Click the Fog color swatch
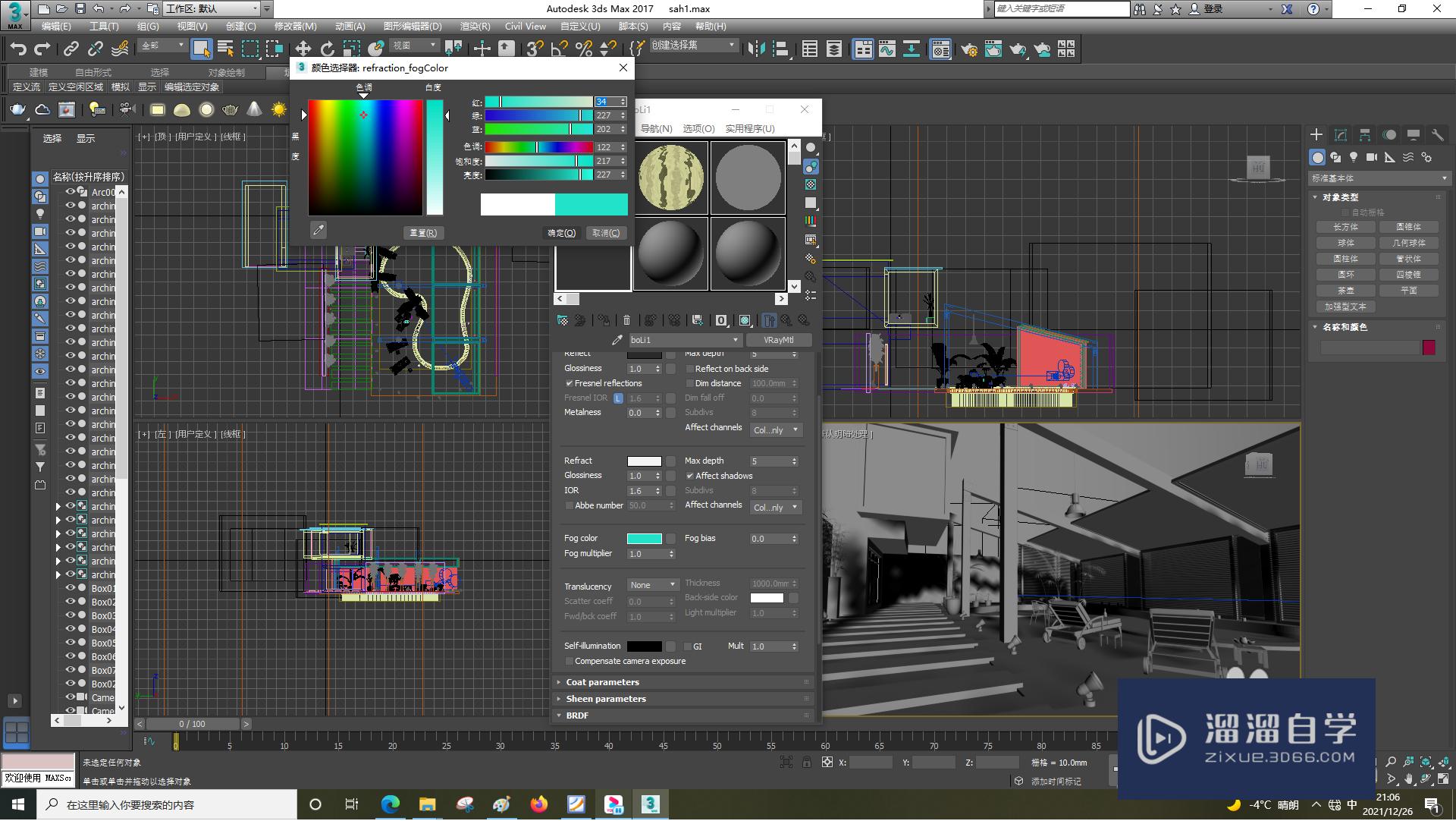 click(645, 539)
